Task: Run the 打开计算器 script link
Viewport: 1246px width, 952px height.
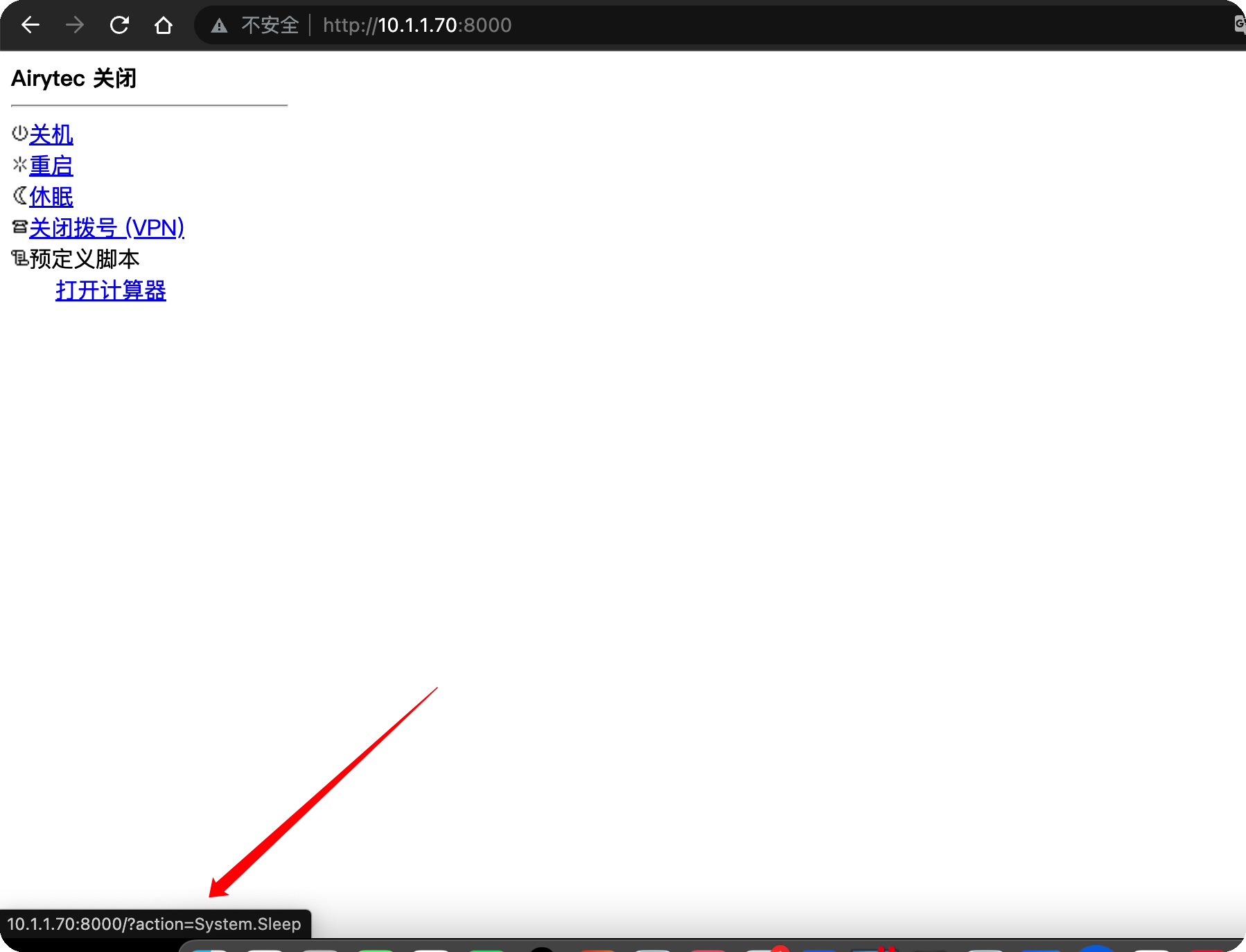Action: (x=111, y=290)
